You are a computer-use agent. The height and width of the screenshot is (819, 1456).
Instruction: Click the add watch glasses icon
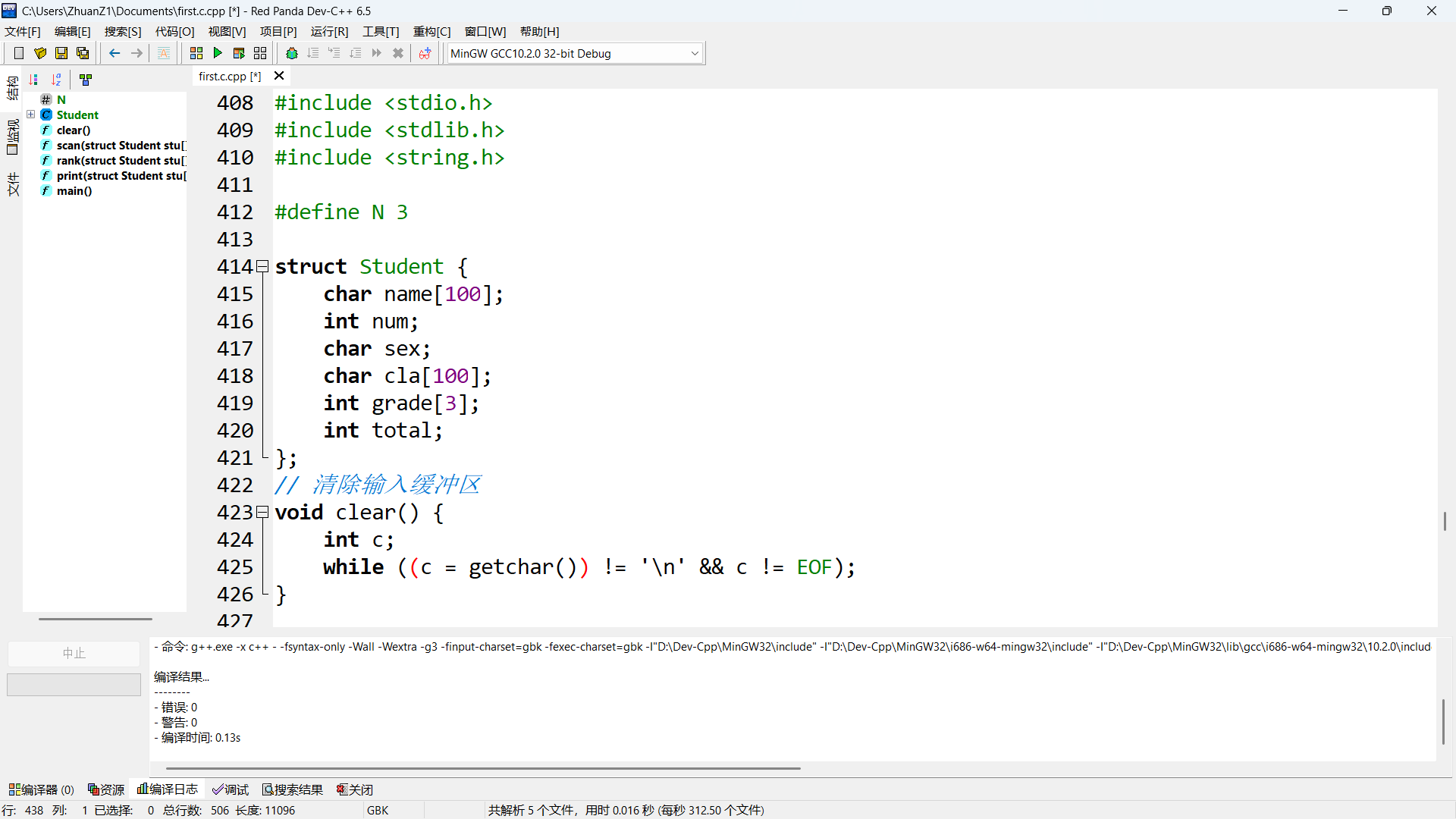pyautogui.click(x=425, y=53)
